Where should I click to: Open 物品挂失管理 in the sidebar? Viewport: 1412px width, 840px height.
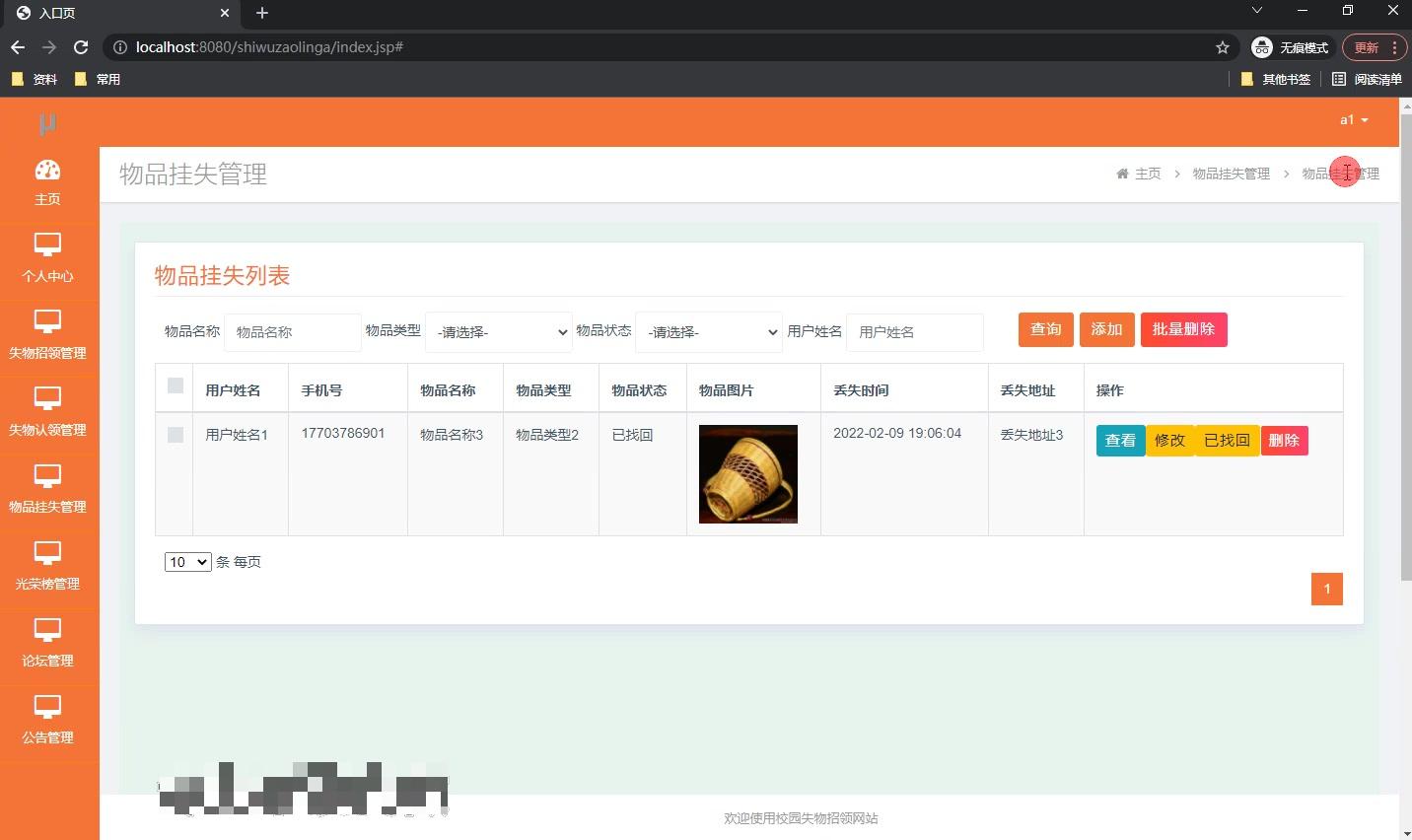tap(47, 488)
